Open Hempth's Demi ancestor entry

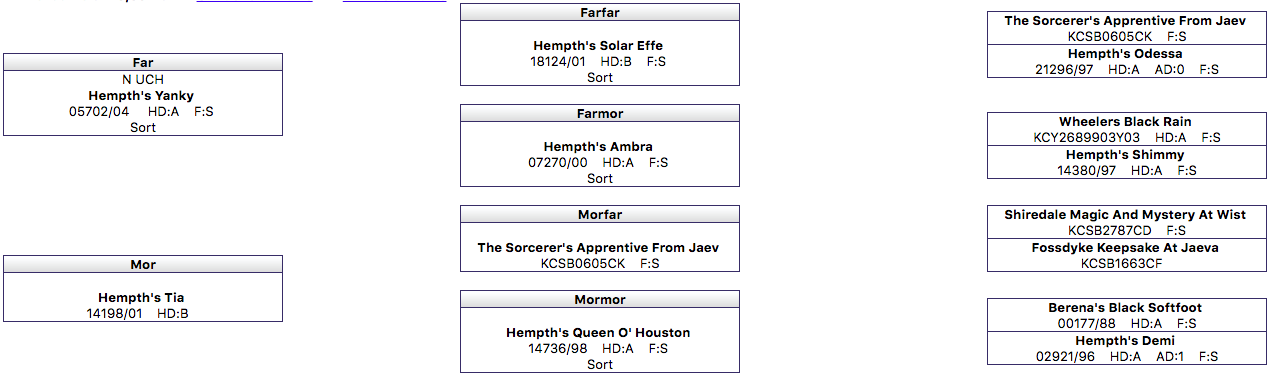[x=1125, y=341]
